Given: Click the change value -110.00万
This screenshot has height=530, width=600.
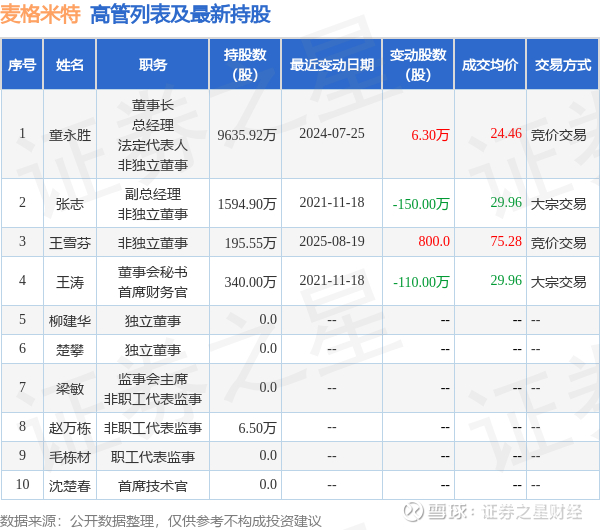Looking at the screenshot, I should pyautogui.click(x=421, y=282).
